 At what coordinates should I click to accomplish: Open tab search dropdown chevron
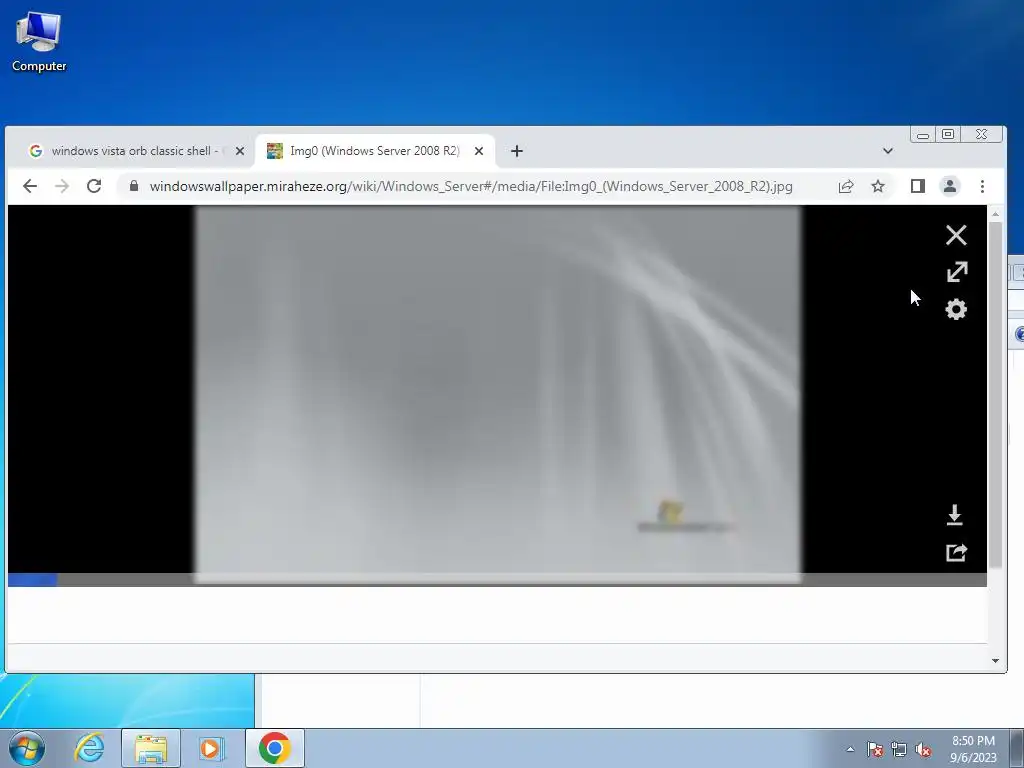(x=888, y=151)
